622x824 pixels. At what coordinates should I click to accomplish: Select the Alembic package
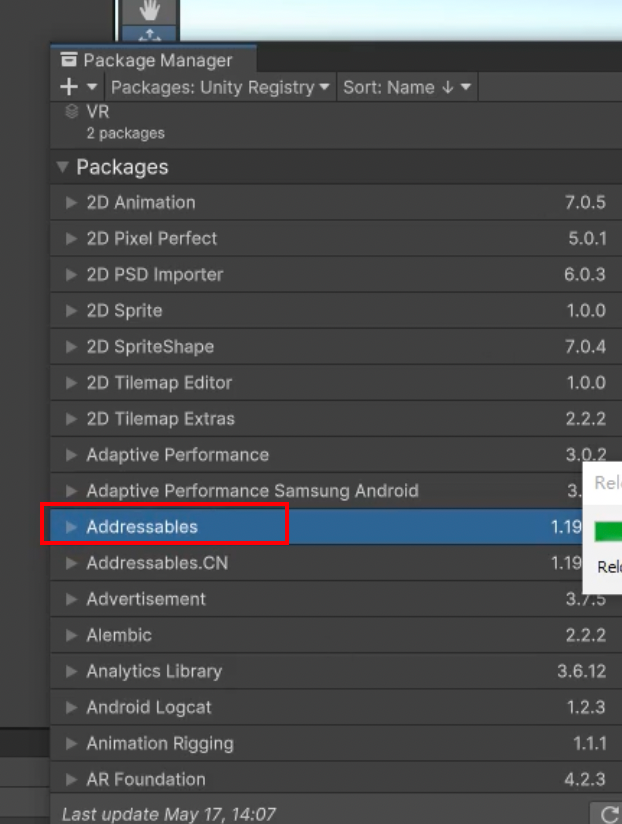[336, 635]
